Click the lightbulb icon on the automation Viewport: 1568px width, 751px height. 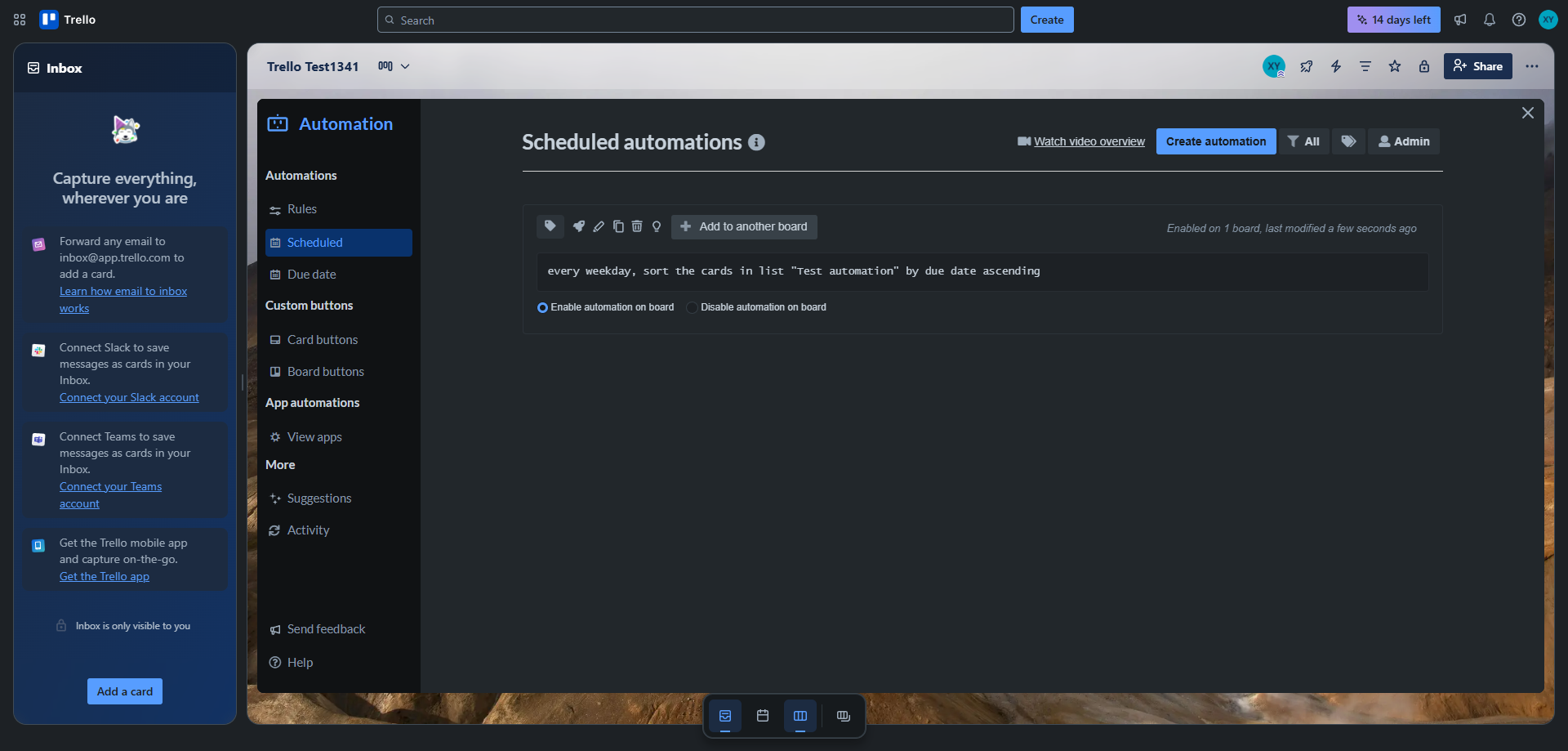coord(657,226)
